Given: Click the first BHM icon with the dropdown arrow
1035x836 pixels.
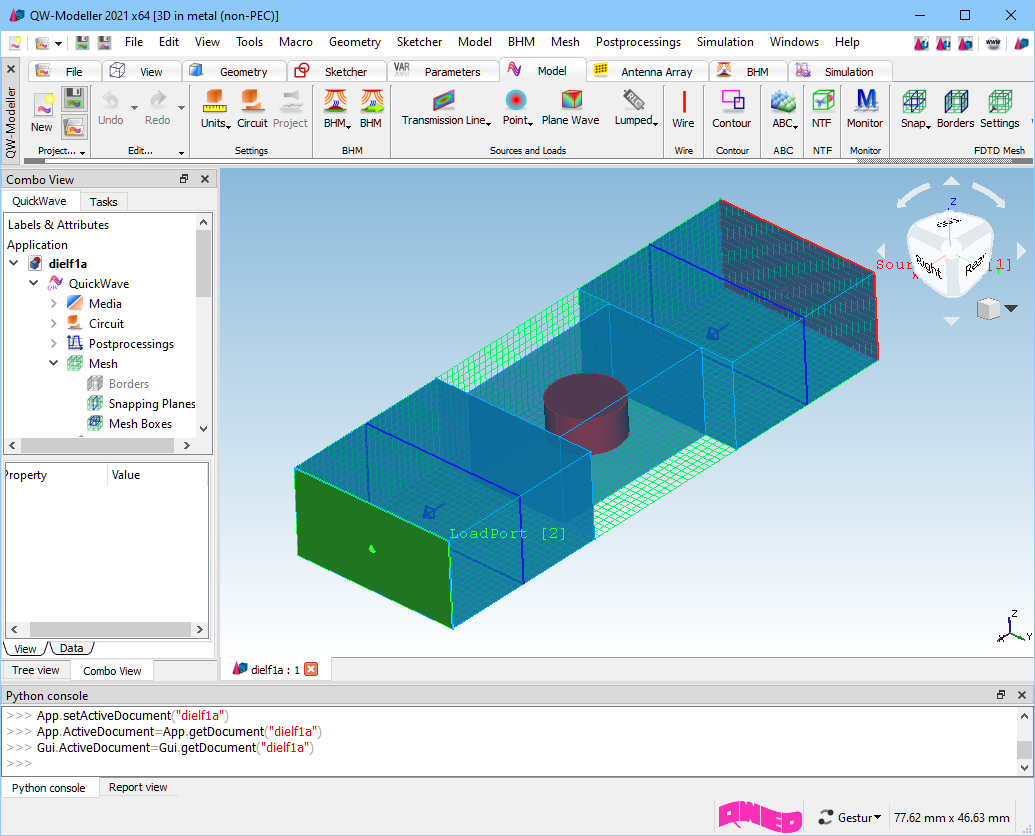Looking at the screenshot, I should [x=337, y=110].
